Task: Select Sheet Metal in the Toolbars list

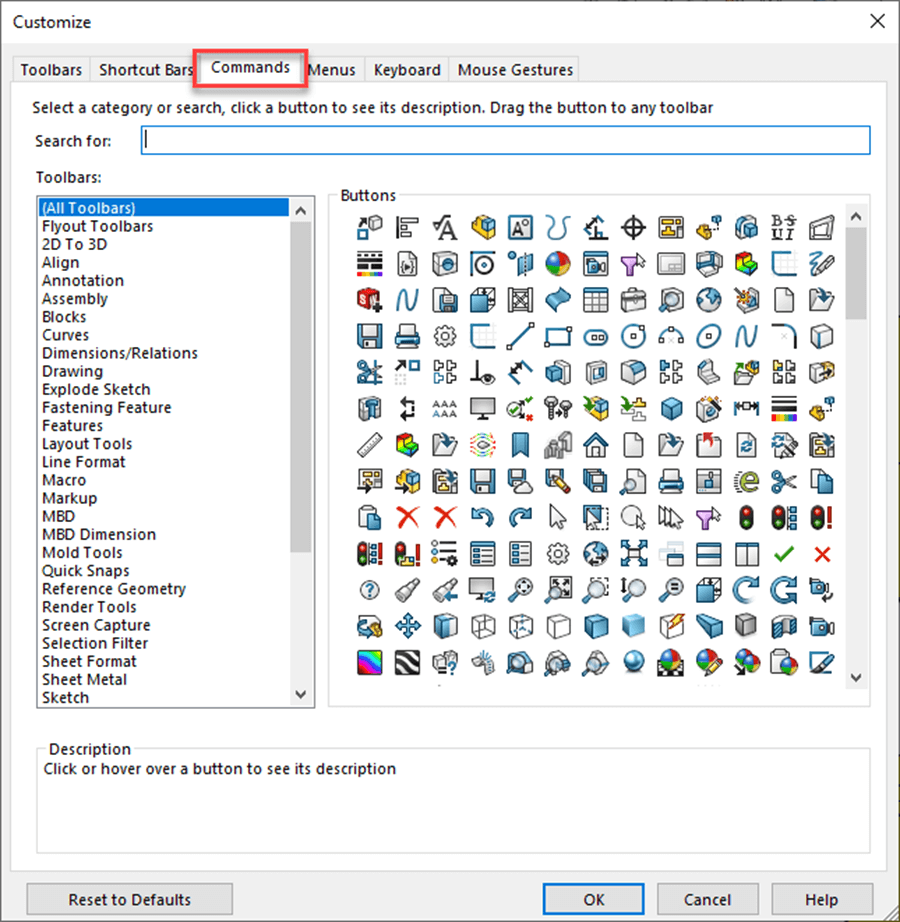Action: pos(84,679)
